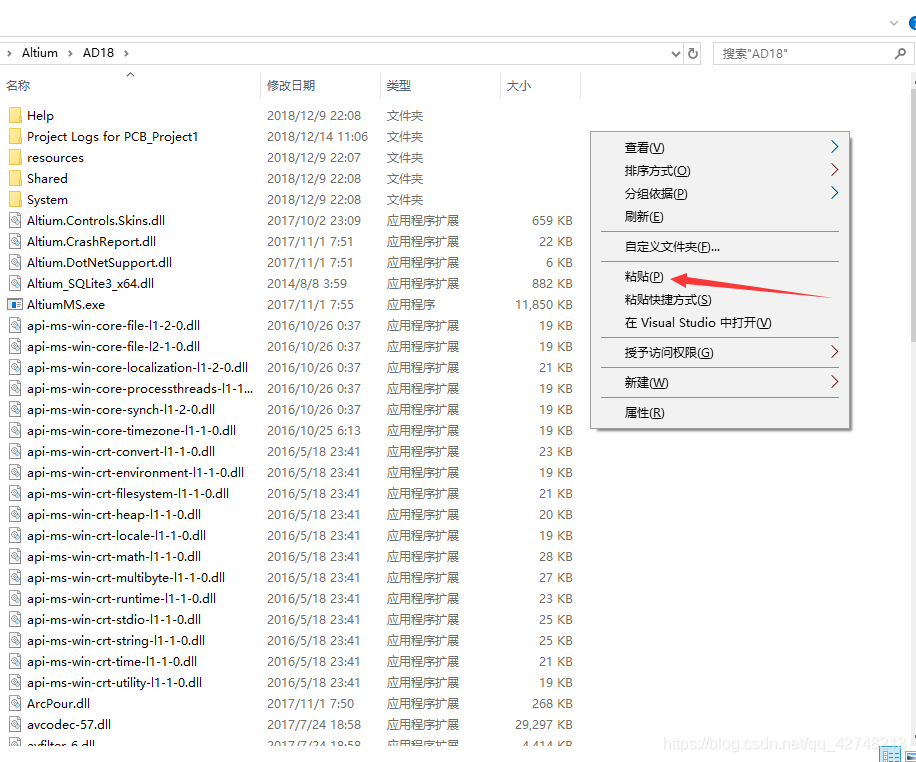Expand the address bar history dropdown
The width and height of the screenshot is (916, 762).
[672, 53]
